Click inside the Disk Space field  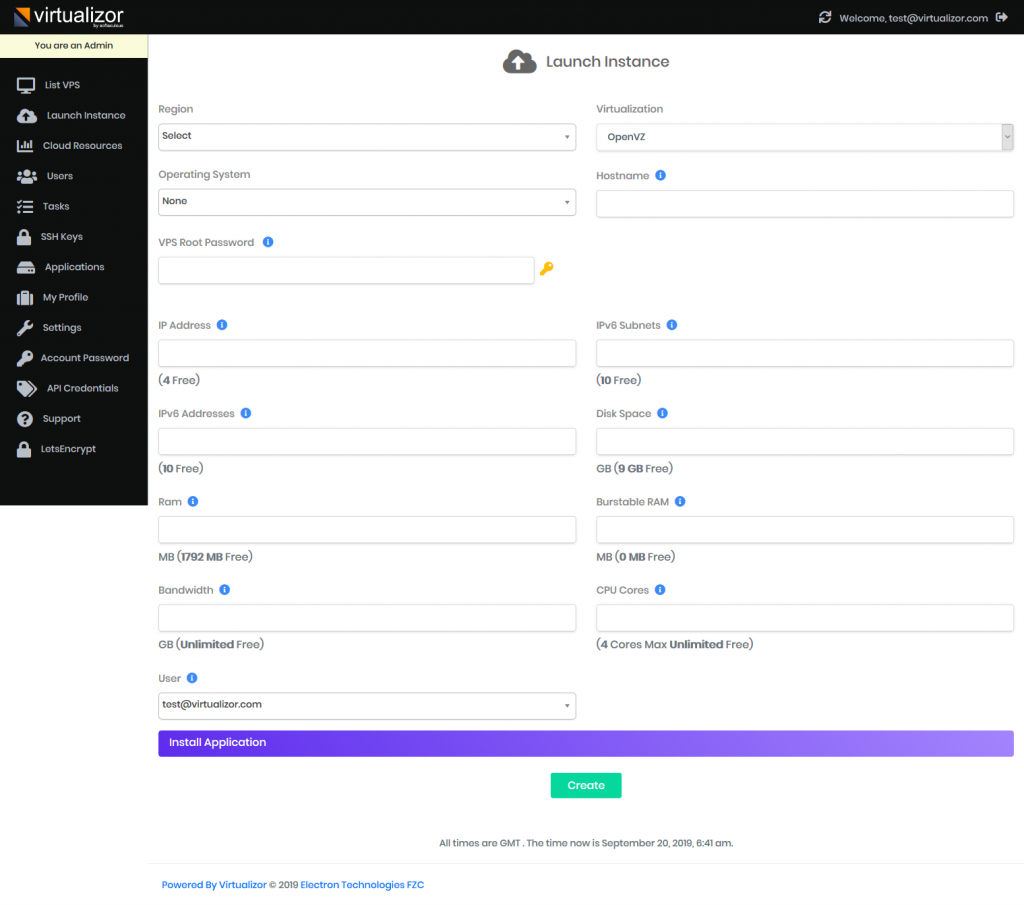(x=804, y=441)
